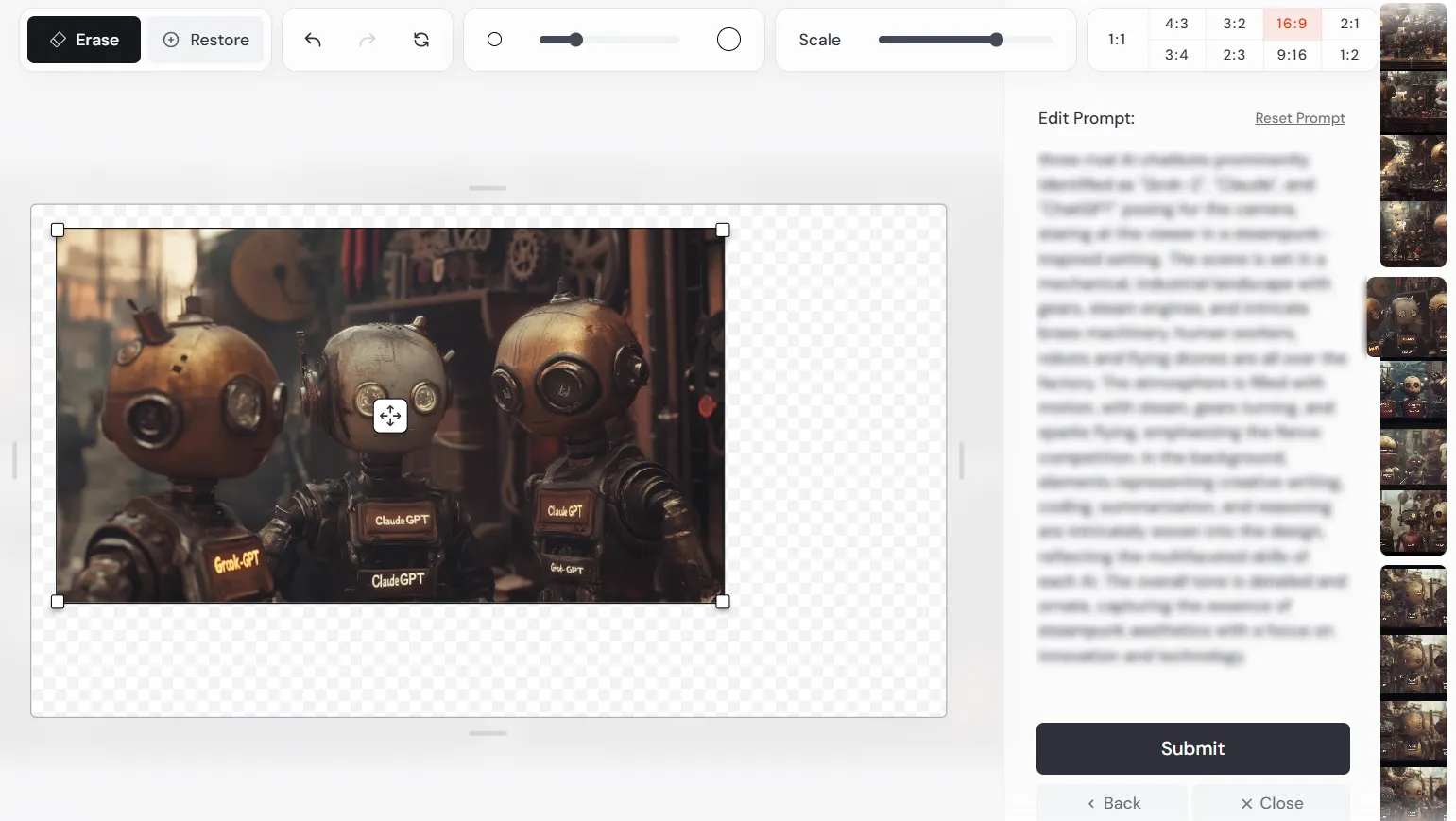Choose the 1:1 aspect ratio
1456x821 pixels.
(1117, 40)
